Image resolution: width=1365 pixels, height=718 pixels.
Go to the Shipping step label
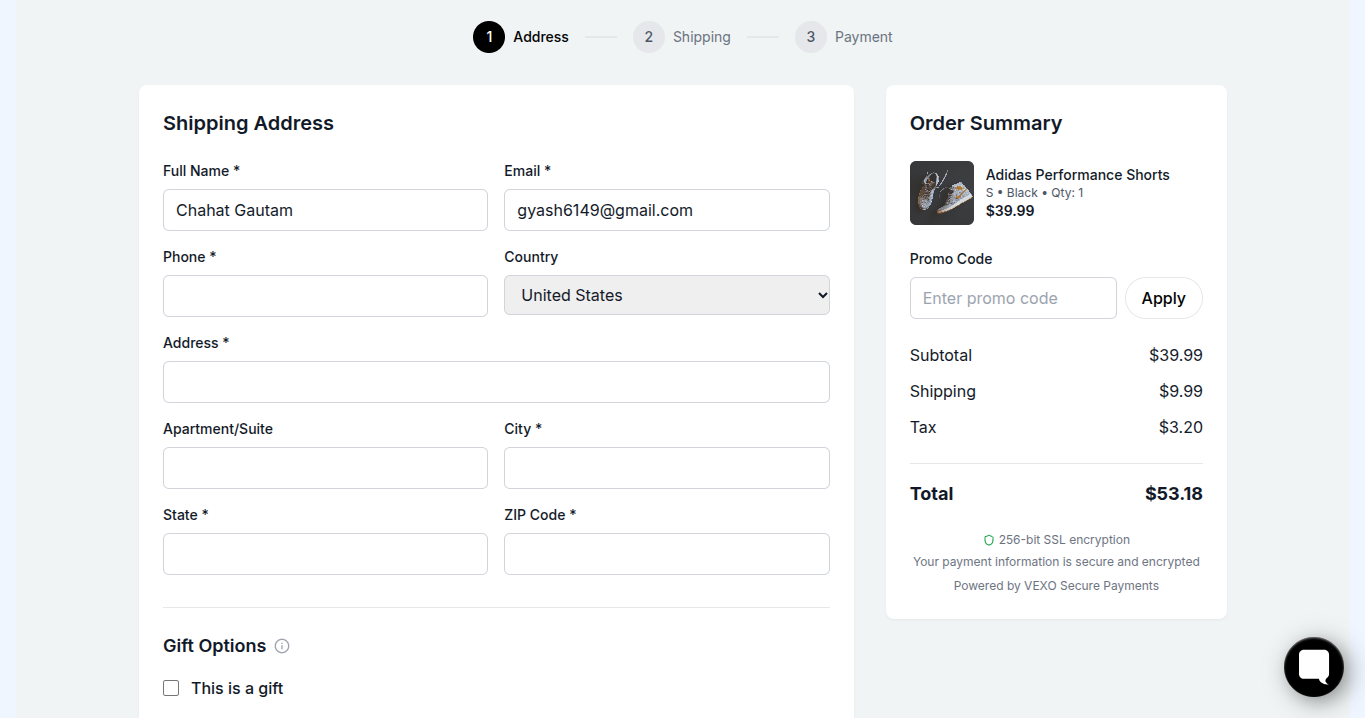701,37
